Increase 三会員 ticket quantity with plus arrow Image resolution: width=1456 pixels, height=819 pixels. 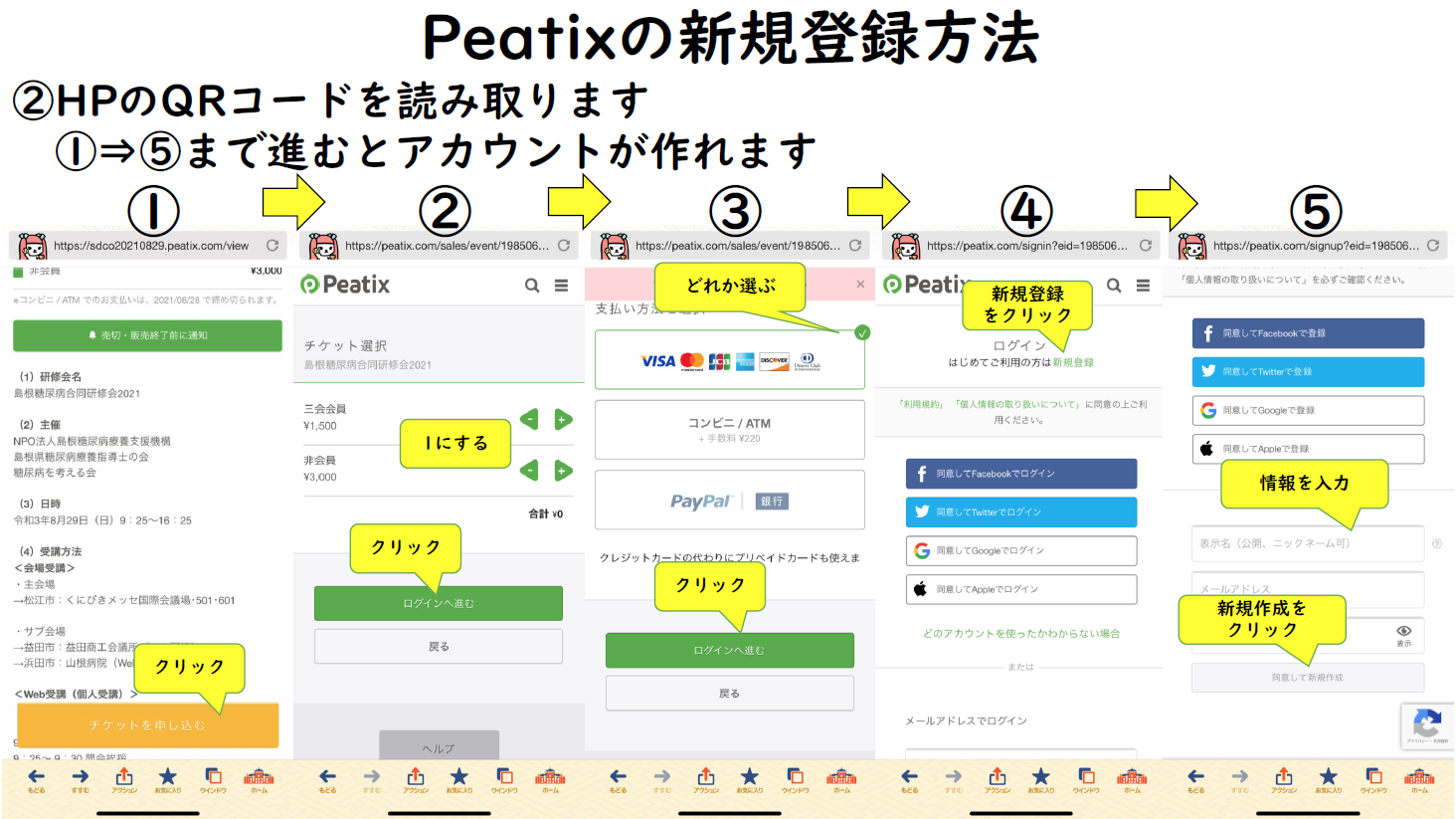(x=563, y=420)
